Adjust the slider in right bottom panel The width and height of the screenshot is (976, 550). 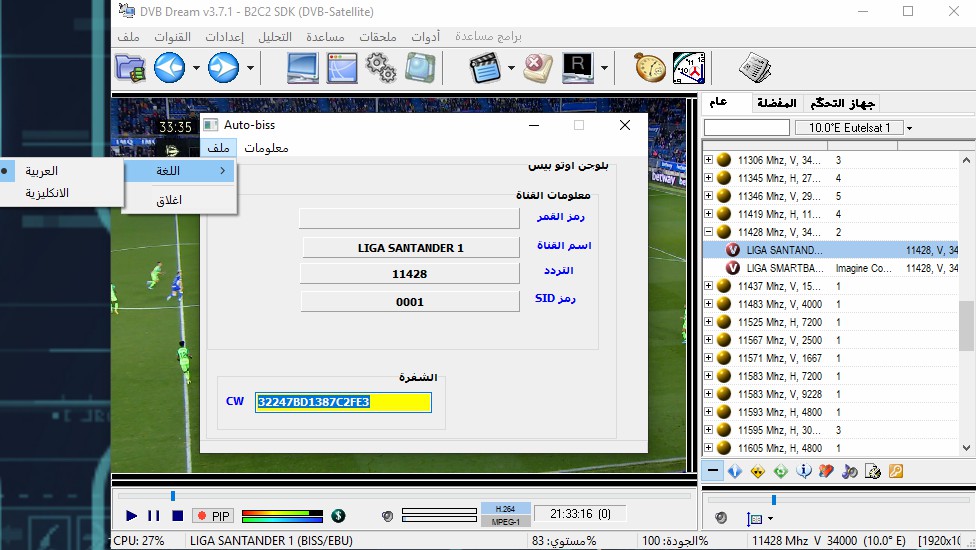click(774, 500)
